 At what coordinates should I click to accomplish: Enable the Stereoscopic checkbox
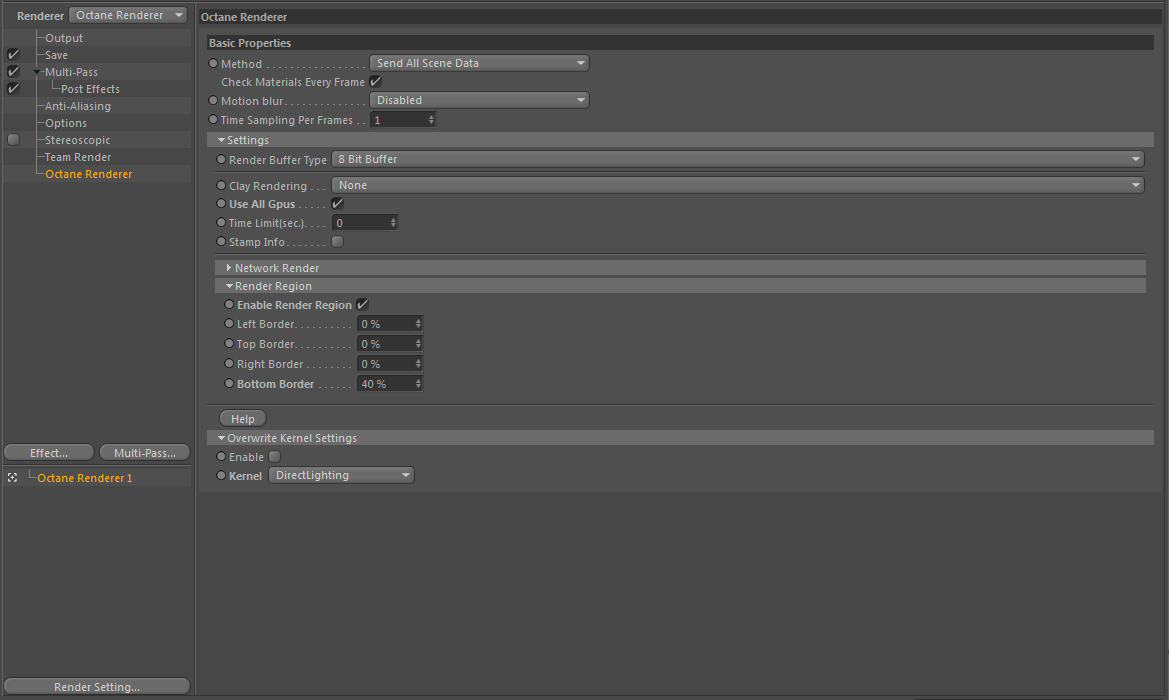(13, 139)
